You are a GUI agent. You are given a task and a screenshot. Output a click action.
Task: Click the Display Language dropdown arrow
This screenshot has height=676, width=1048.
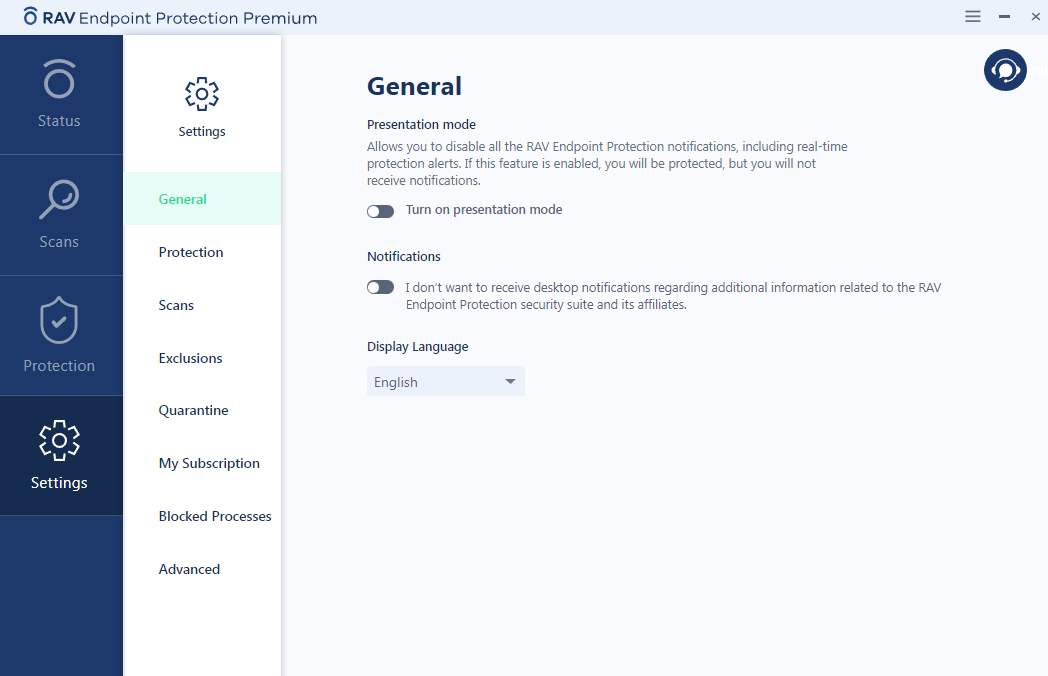(510, 382)
